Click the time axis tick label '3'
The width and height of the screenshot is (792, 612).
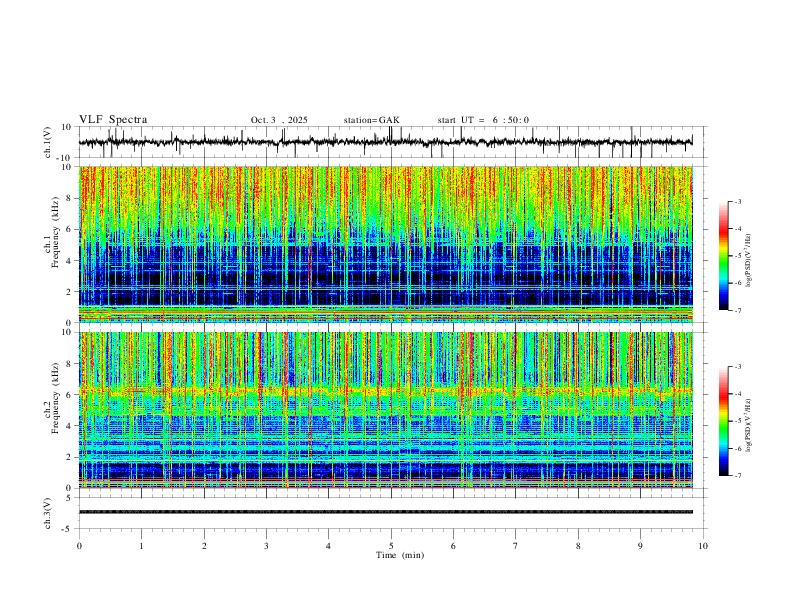[266, 546]
